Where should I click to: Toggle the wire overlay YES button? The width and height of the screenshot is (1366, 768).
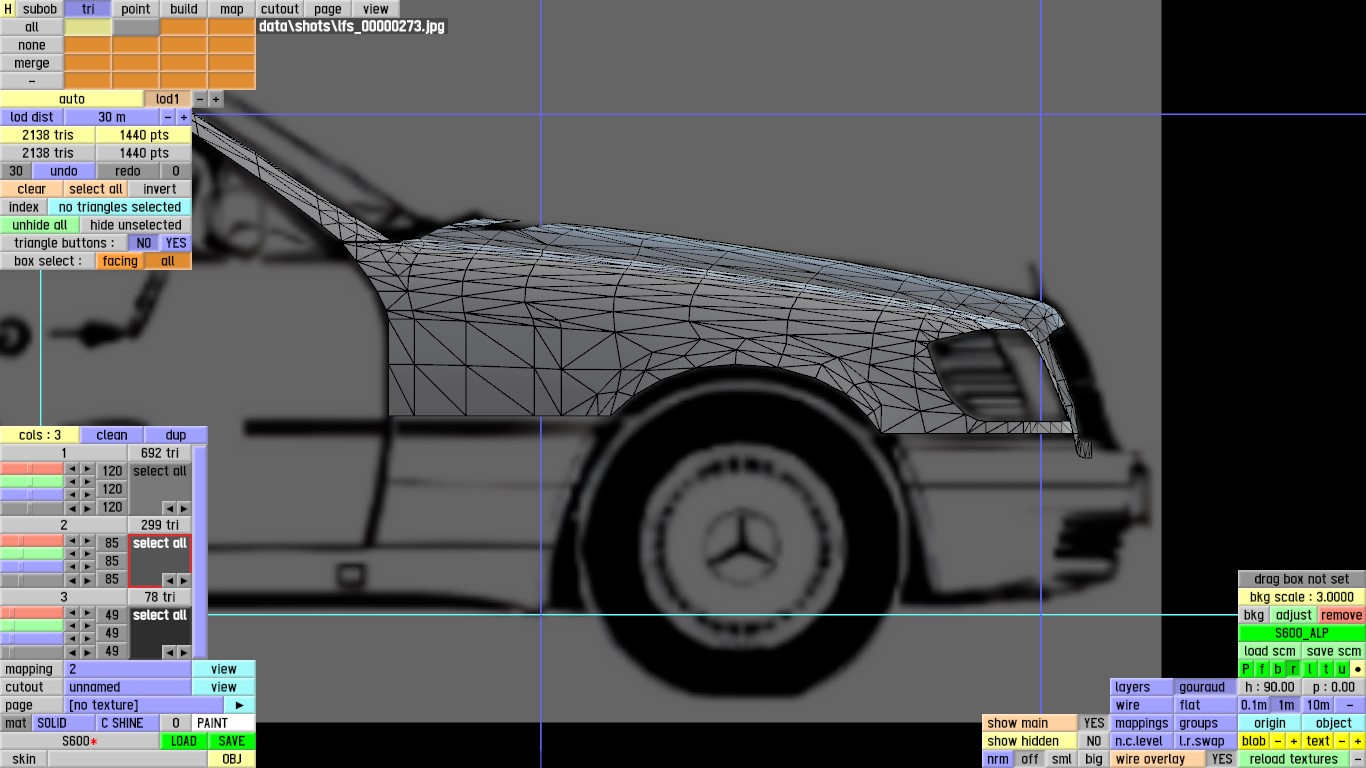pyautogui.click(x=1222, y=759)
